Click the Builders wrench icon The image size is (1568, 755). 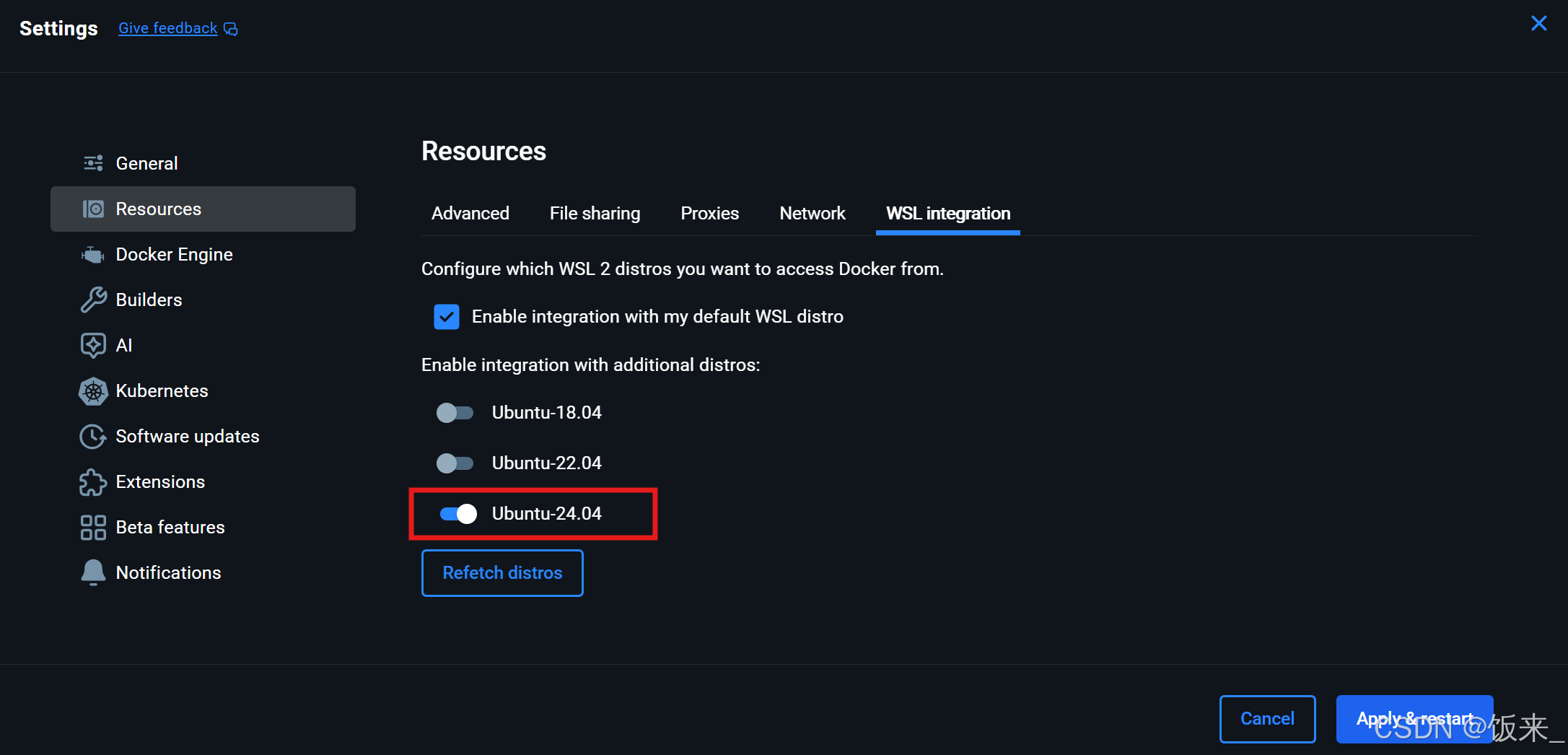93,300
